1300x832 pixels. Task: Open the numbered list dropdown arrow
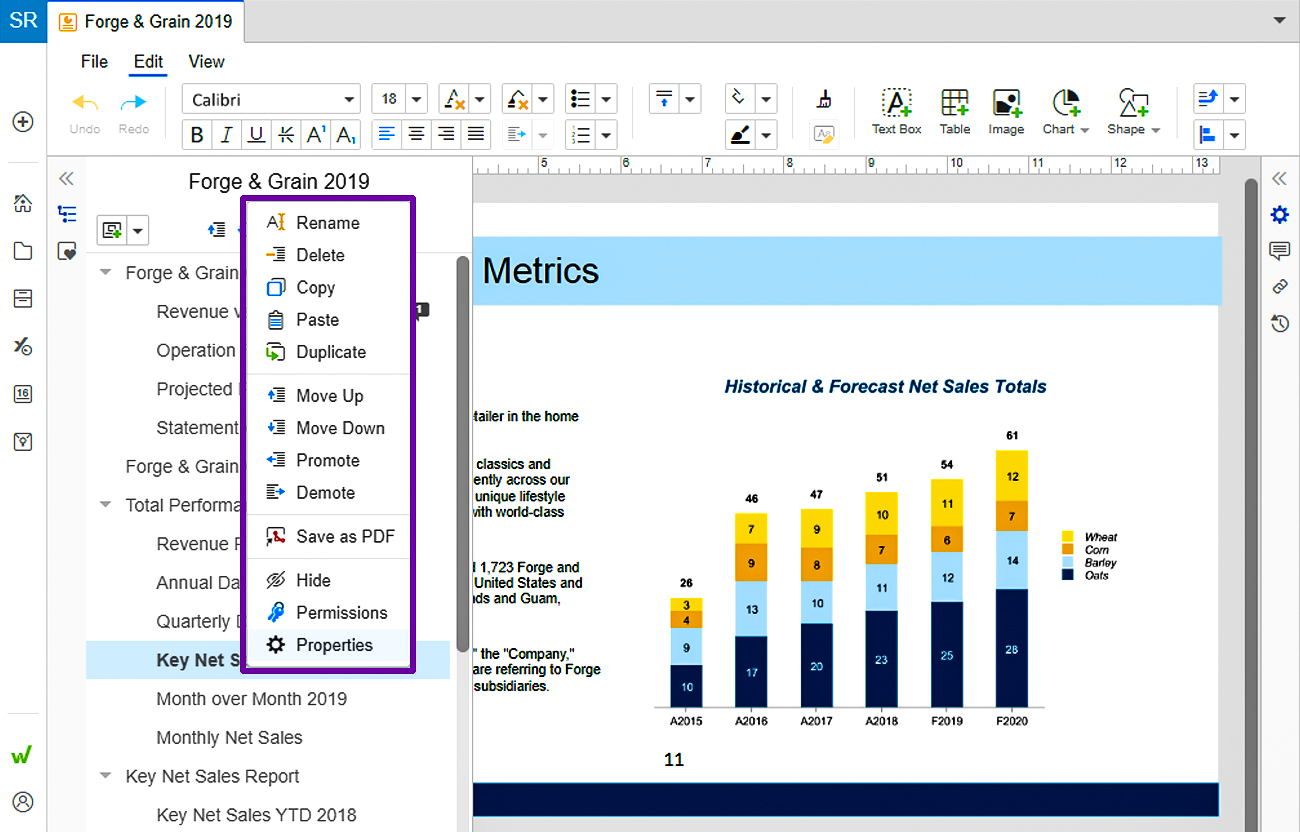(607, 134)
